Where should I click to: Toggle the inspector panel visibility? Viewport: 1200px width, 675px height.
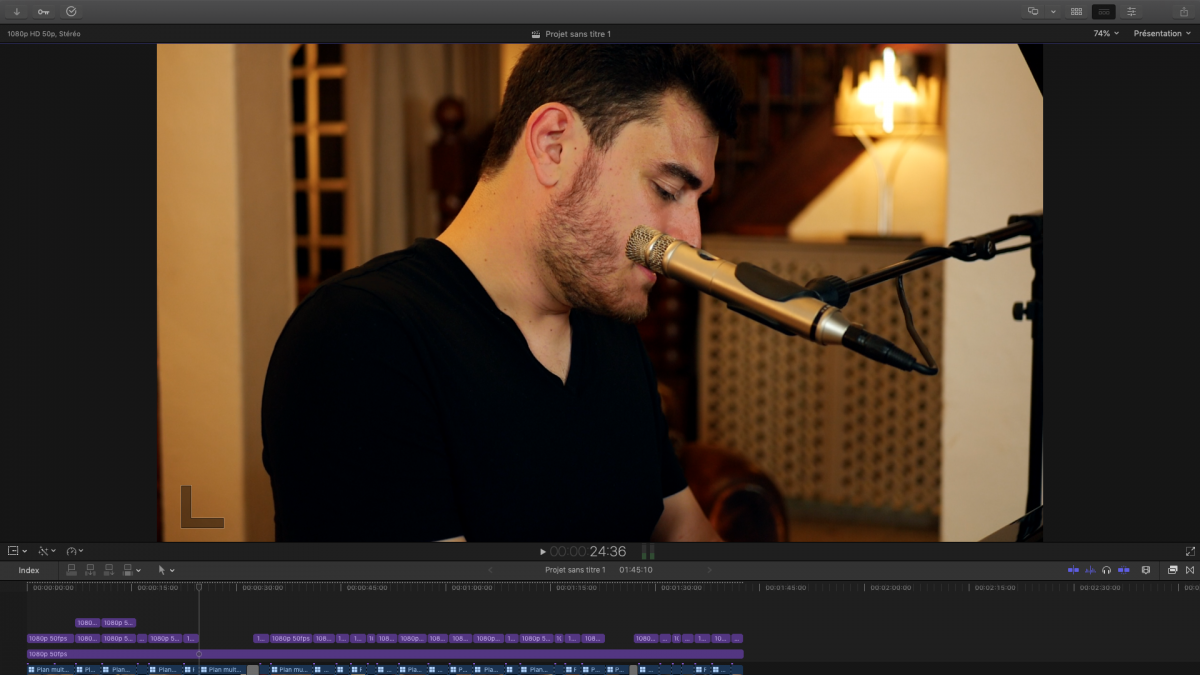(x=1131, y=12)
